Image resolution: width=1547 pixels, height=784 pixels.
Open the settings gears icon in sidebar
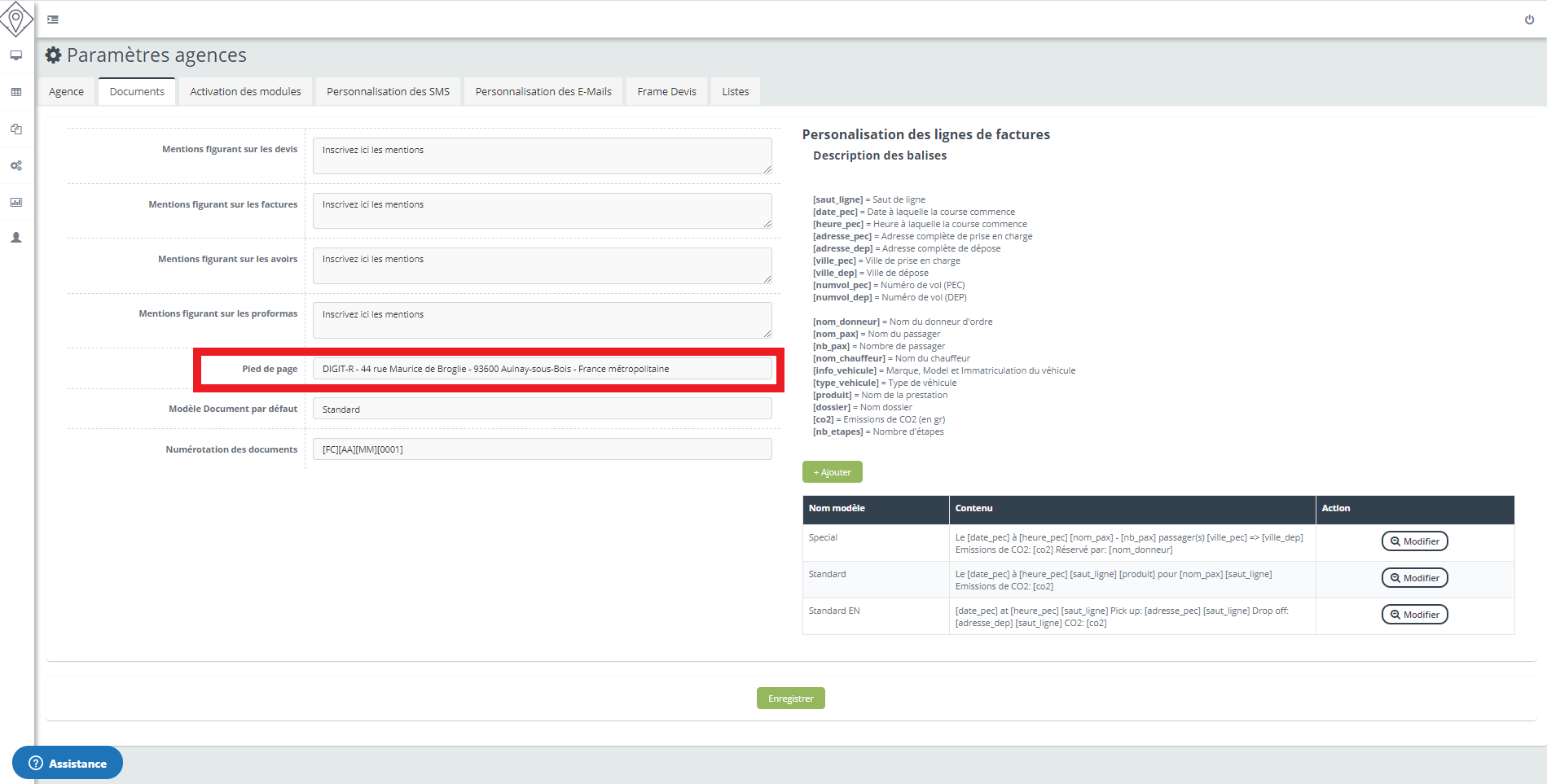click(x=15, y=165)
